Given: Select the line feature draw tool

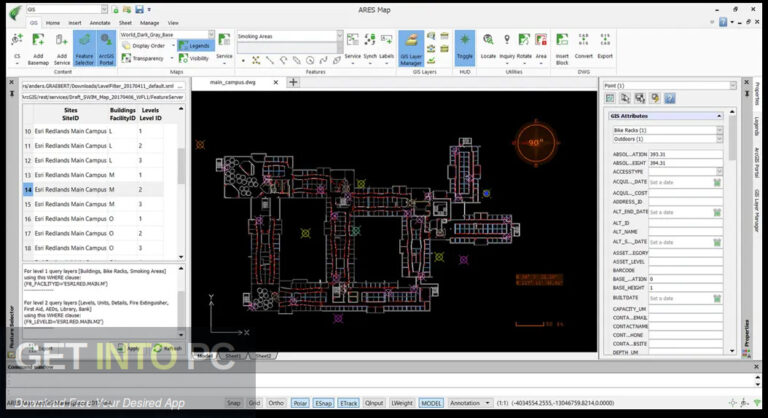Looking at the screenshot, I should tap(270, 60).
